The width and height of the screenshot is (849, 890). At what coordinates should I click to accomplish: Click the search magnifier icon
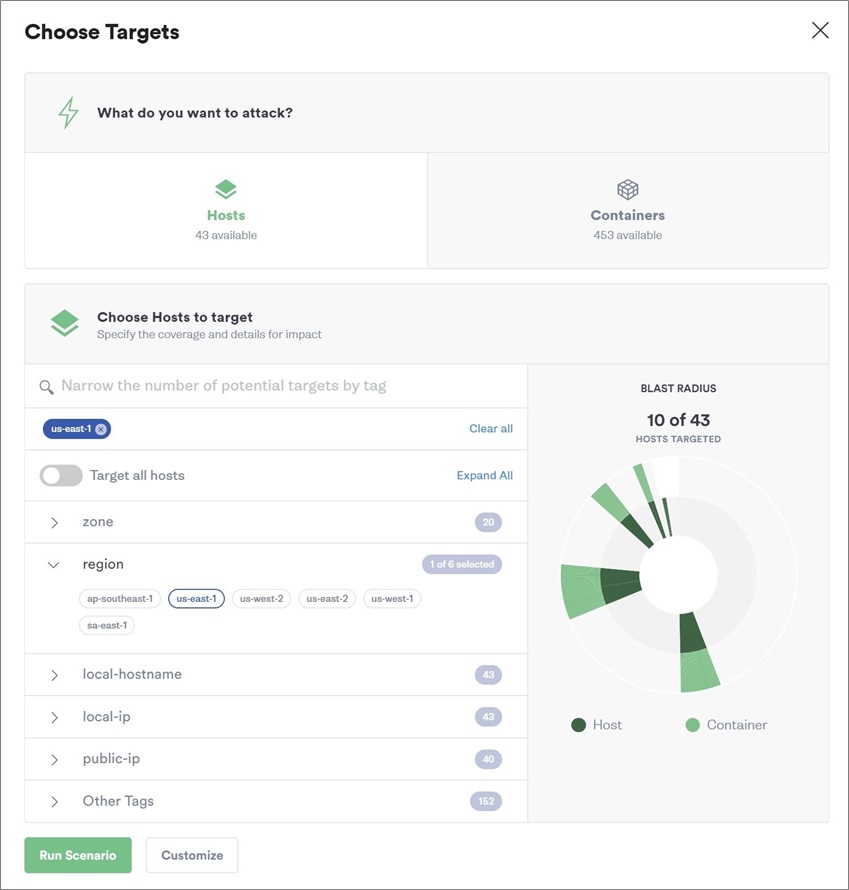[47, 387]
